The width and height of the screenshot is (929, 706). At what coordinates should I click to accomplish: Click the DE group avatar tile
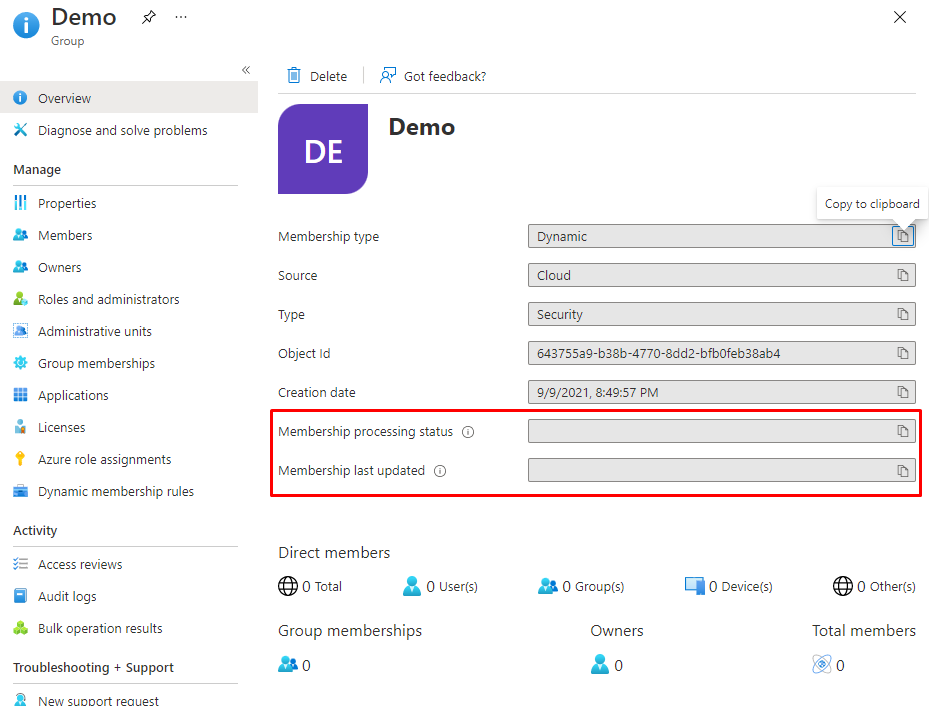[323, 149]
